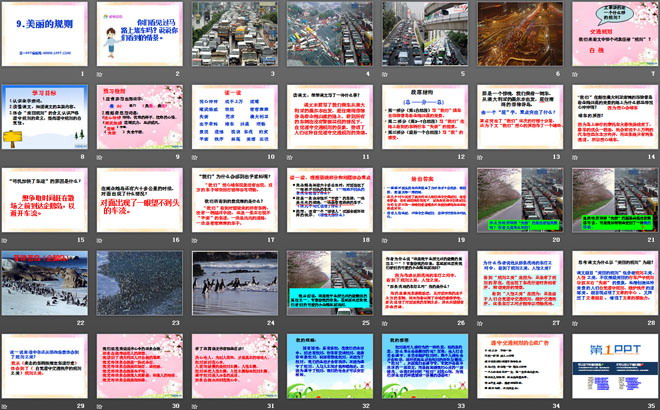Select slide 22 penguins on rocky beach
This screenshot has height=410, width=660.
click(45, 282)
